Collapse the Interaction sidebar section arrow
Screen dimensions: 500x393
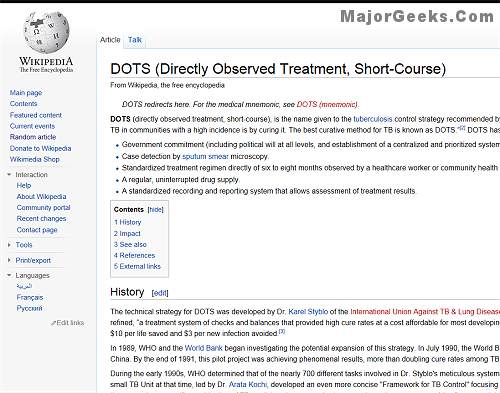click(9, 174)
